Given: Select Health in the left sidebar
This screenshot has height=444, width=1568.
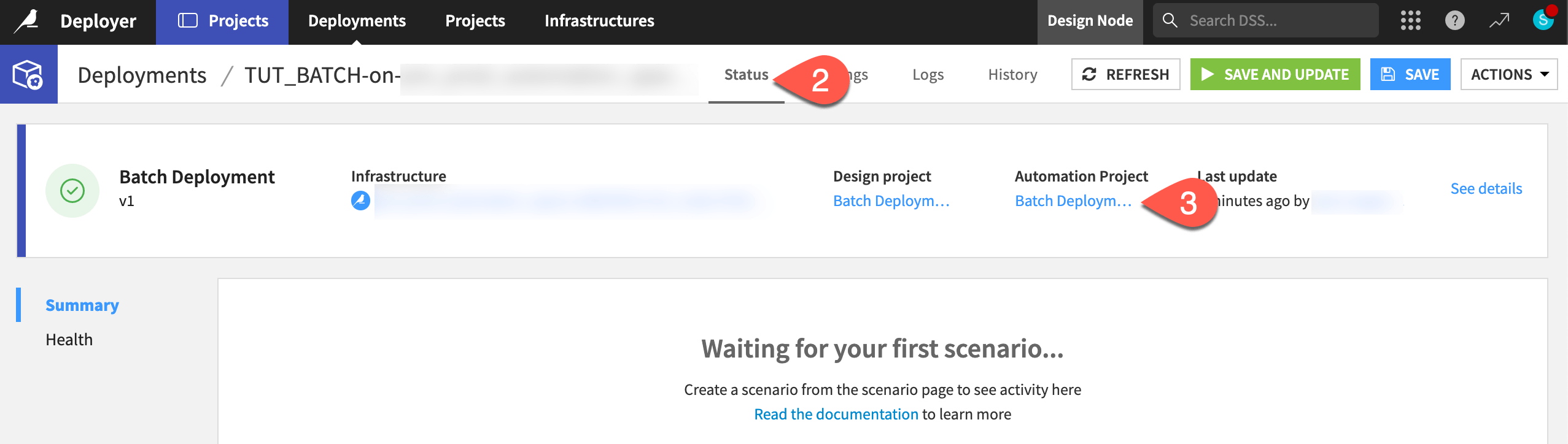Looking at the screenshot, I should [x=69, y=340].
